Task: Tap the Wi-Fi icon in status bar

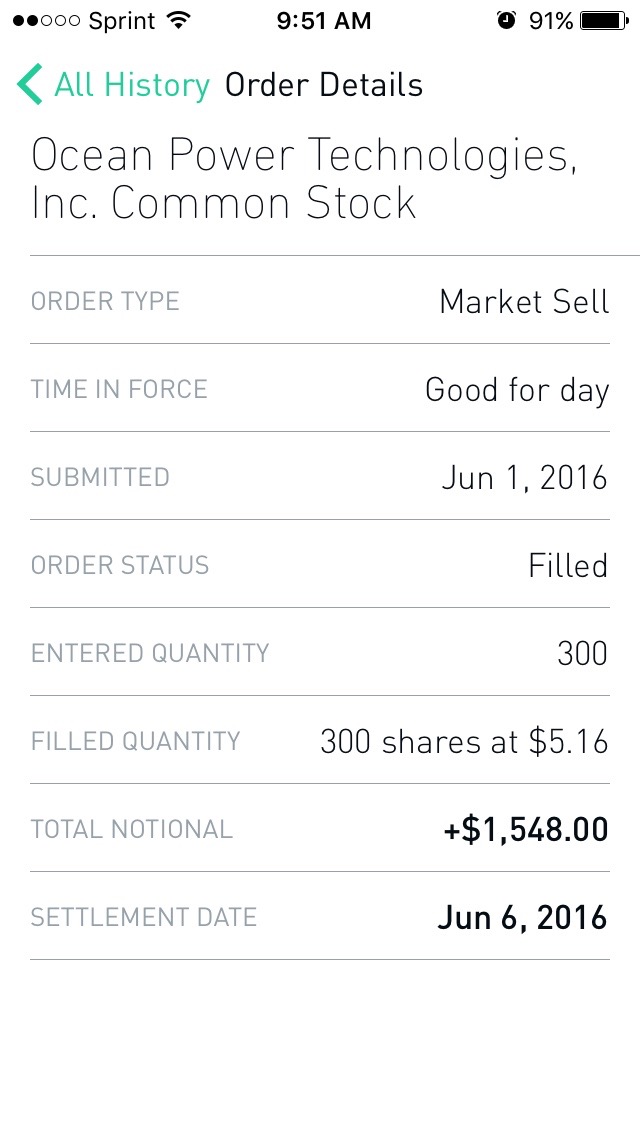Action: point(179,21)
